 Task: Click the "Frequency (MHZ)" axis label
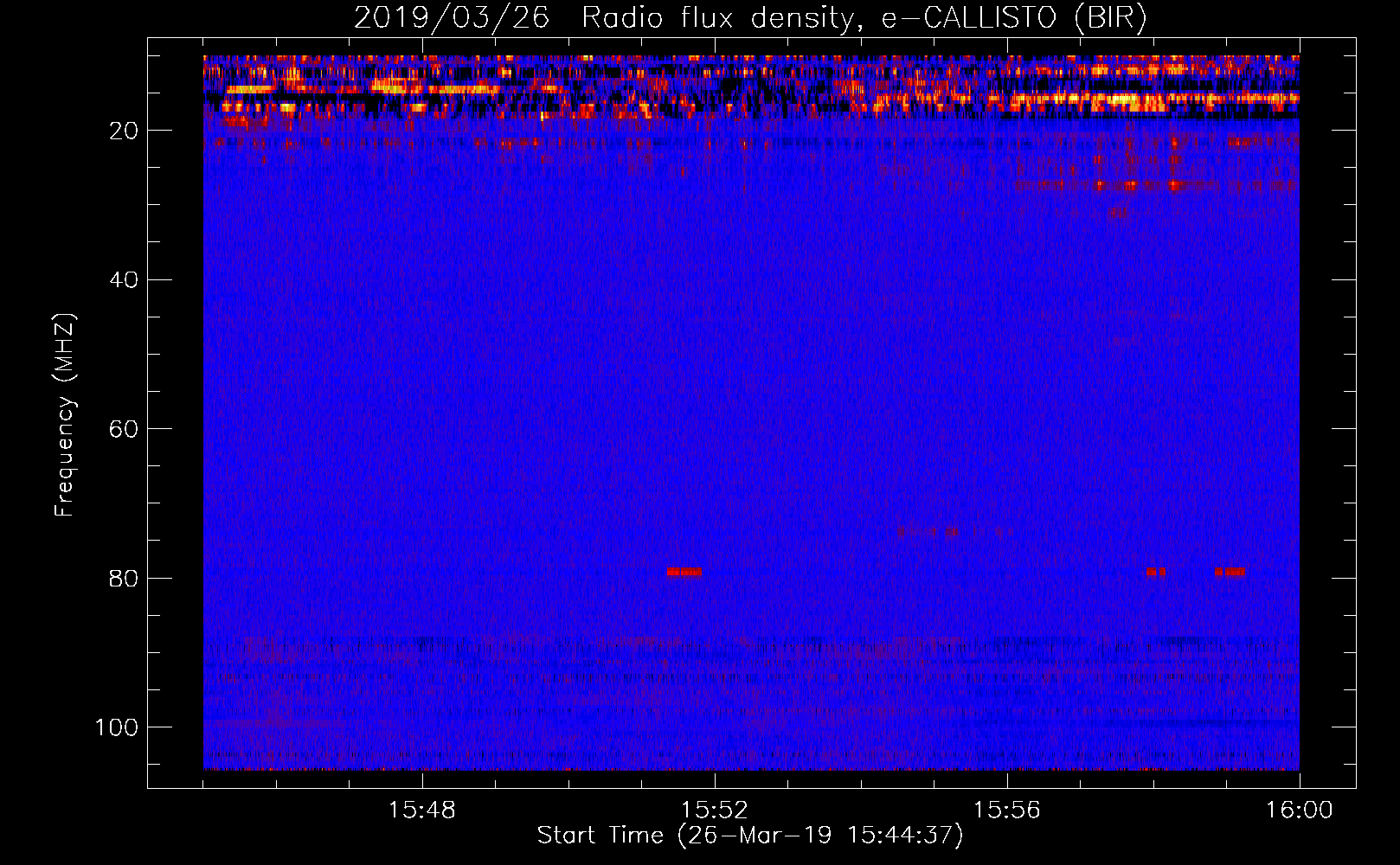tap(65, 414)
